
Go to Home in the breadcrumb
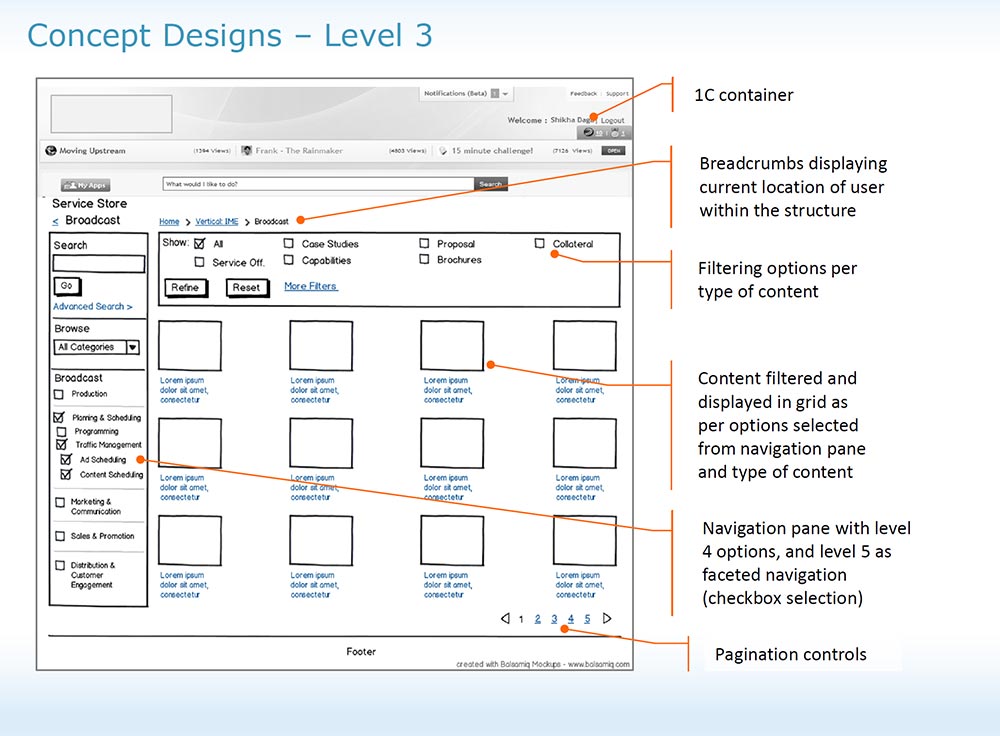[x=169, y=221]
